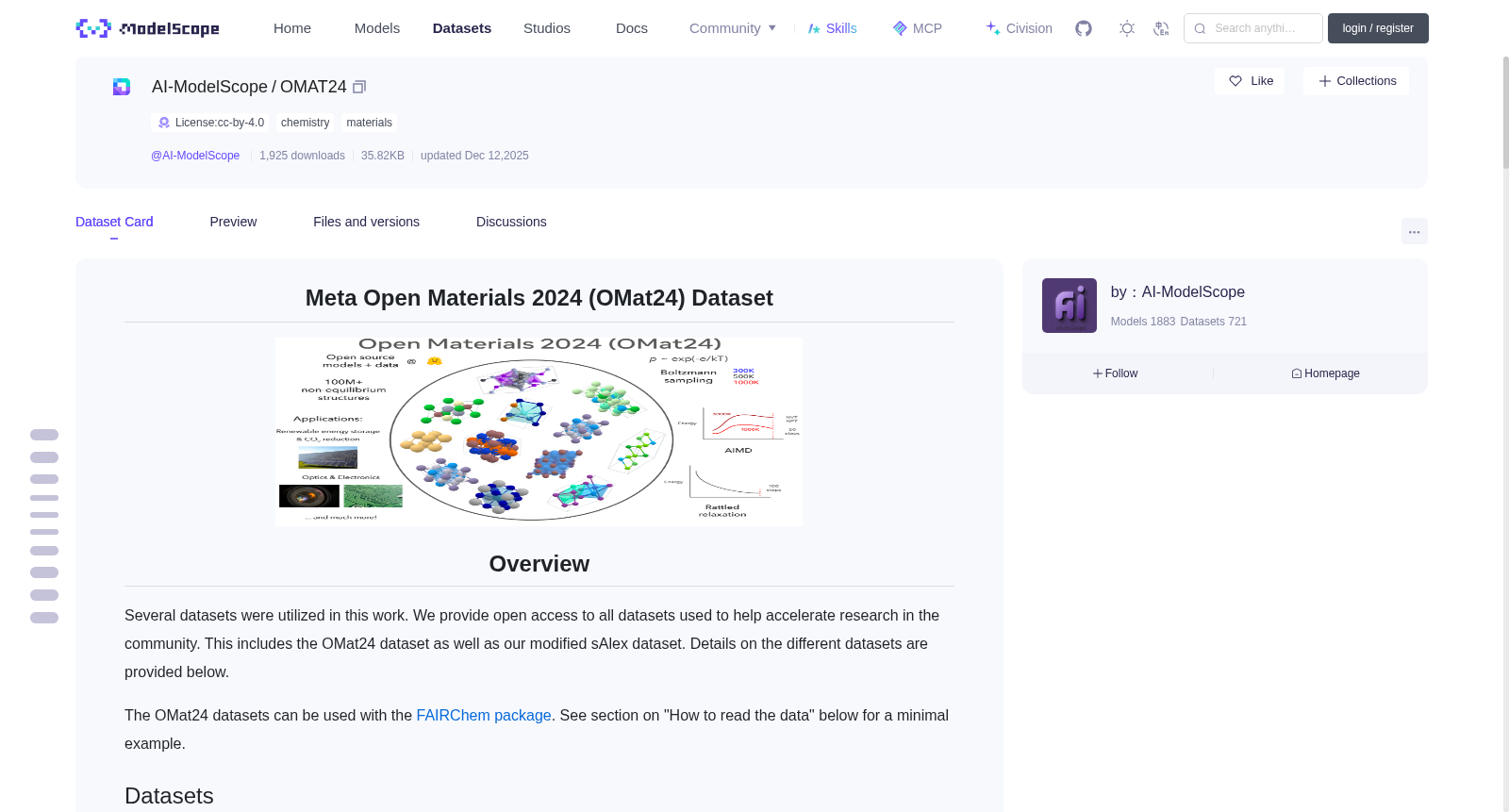
Task: Select the materials tag
Action: (369, 123)
